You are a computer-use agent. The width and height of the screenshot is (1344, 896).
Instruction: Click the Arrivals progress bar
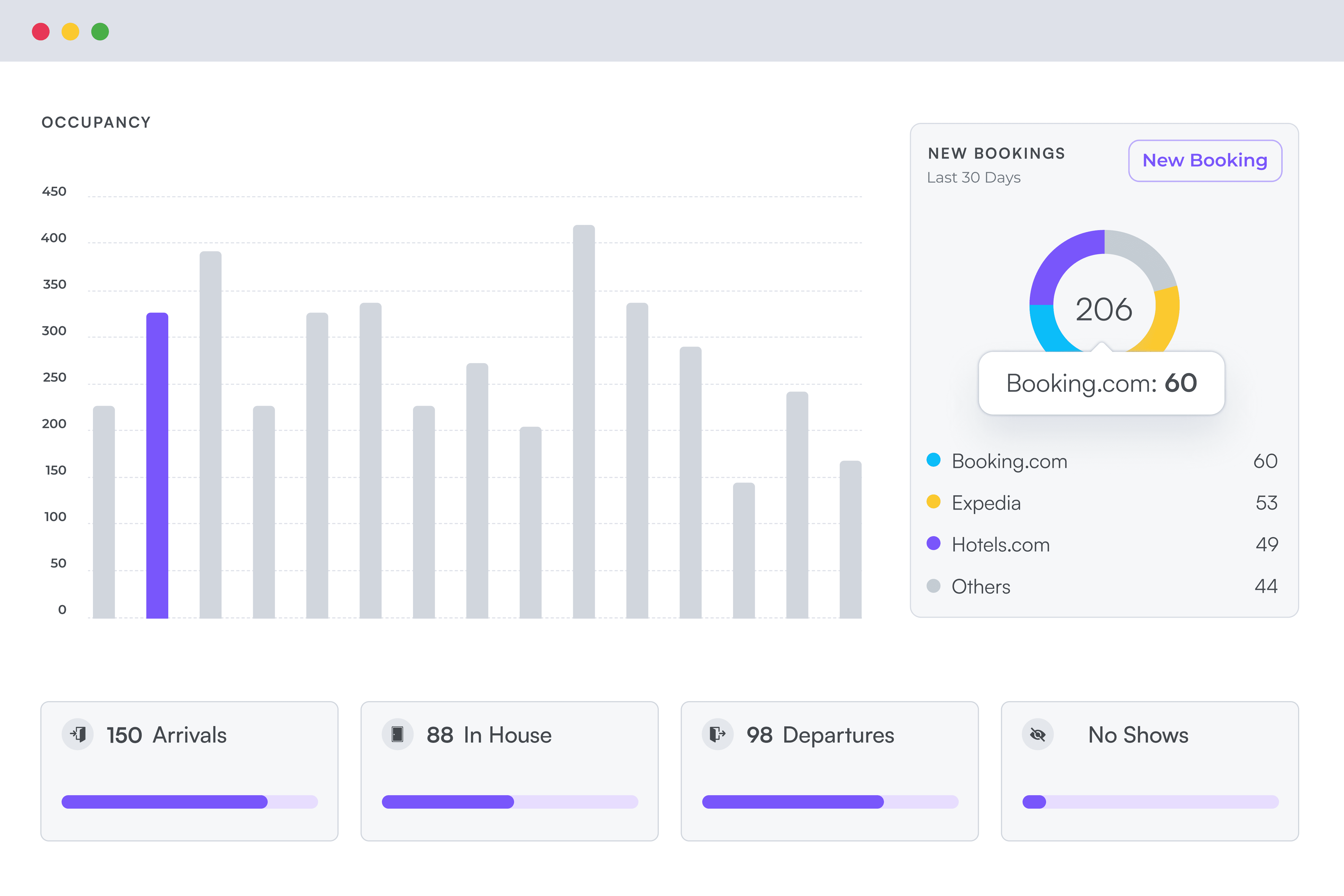coord(189,802)
